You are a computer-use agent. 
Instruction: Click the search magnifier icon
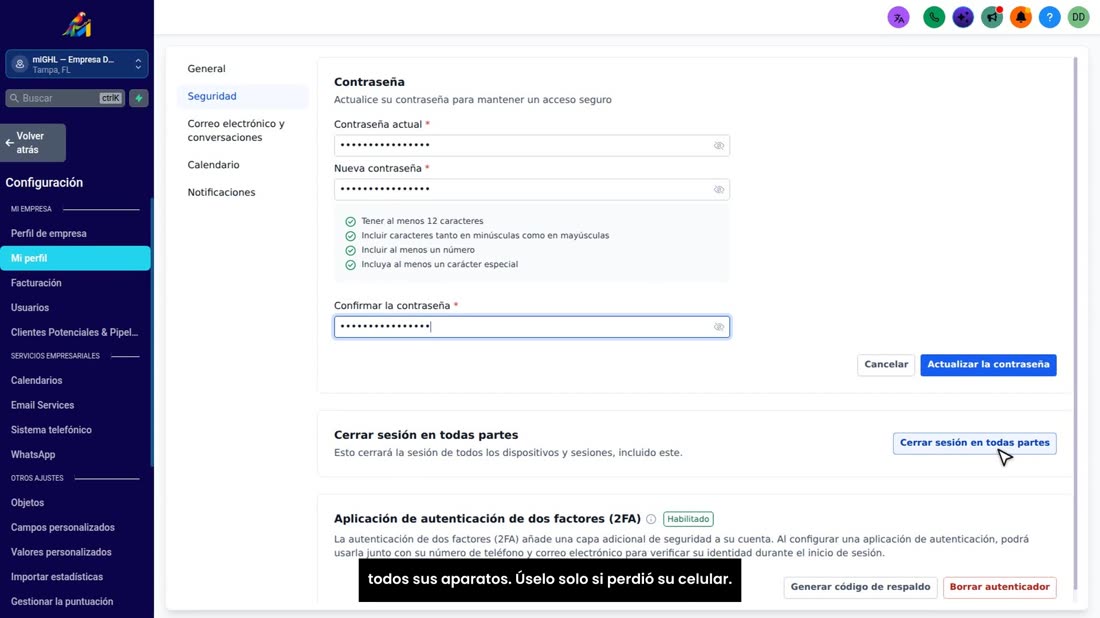14,98
